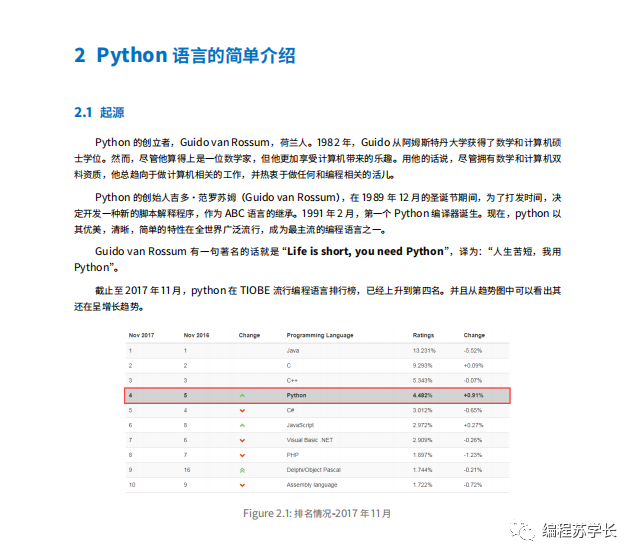637x559 pixels.
Task: Click the "Assembly language" cell
Action: [x=312, y=485]
